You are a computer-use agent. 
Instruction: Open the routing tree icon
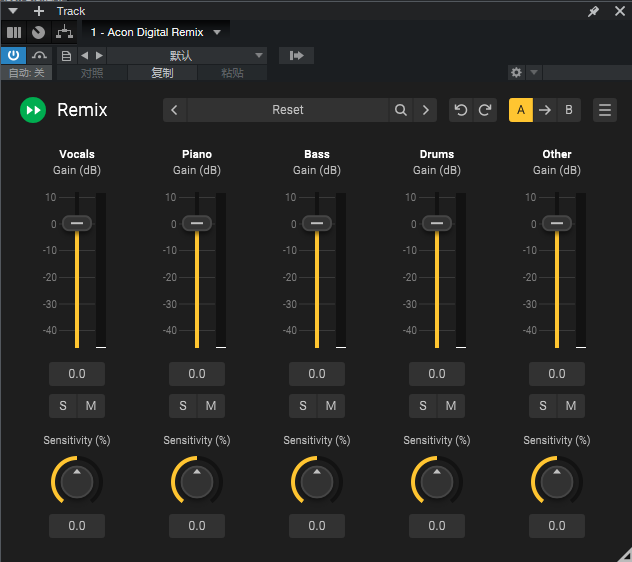[x=64, y=32]
